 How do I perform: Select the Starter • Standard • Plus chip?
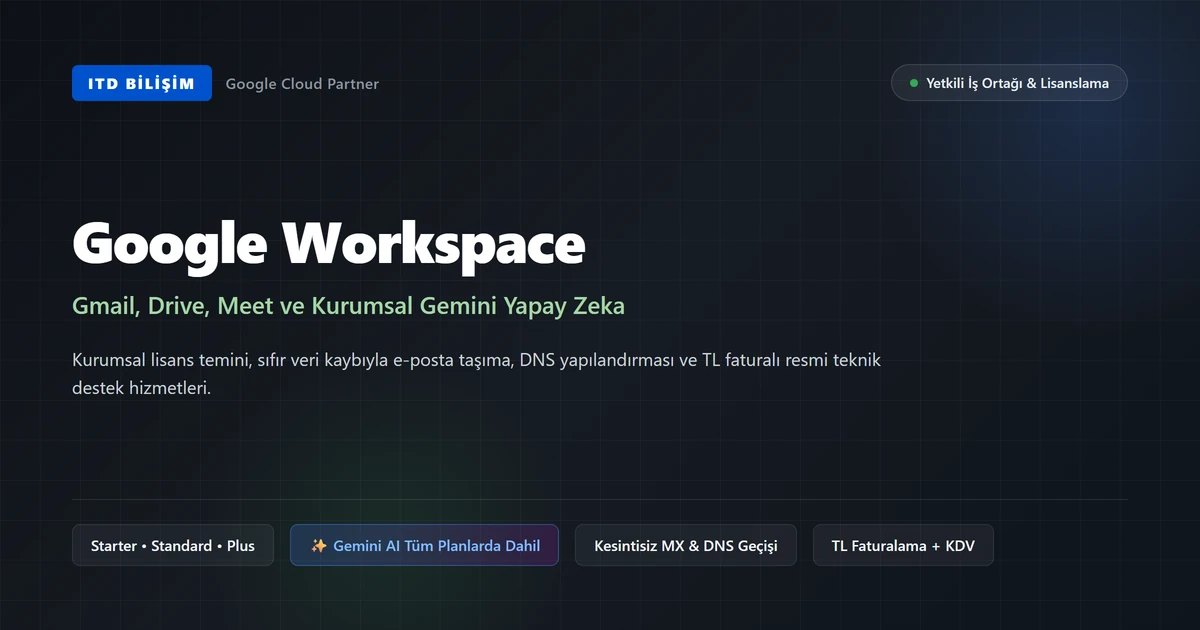coord(173,545)
